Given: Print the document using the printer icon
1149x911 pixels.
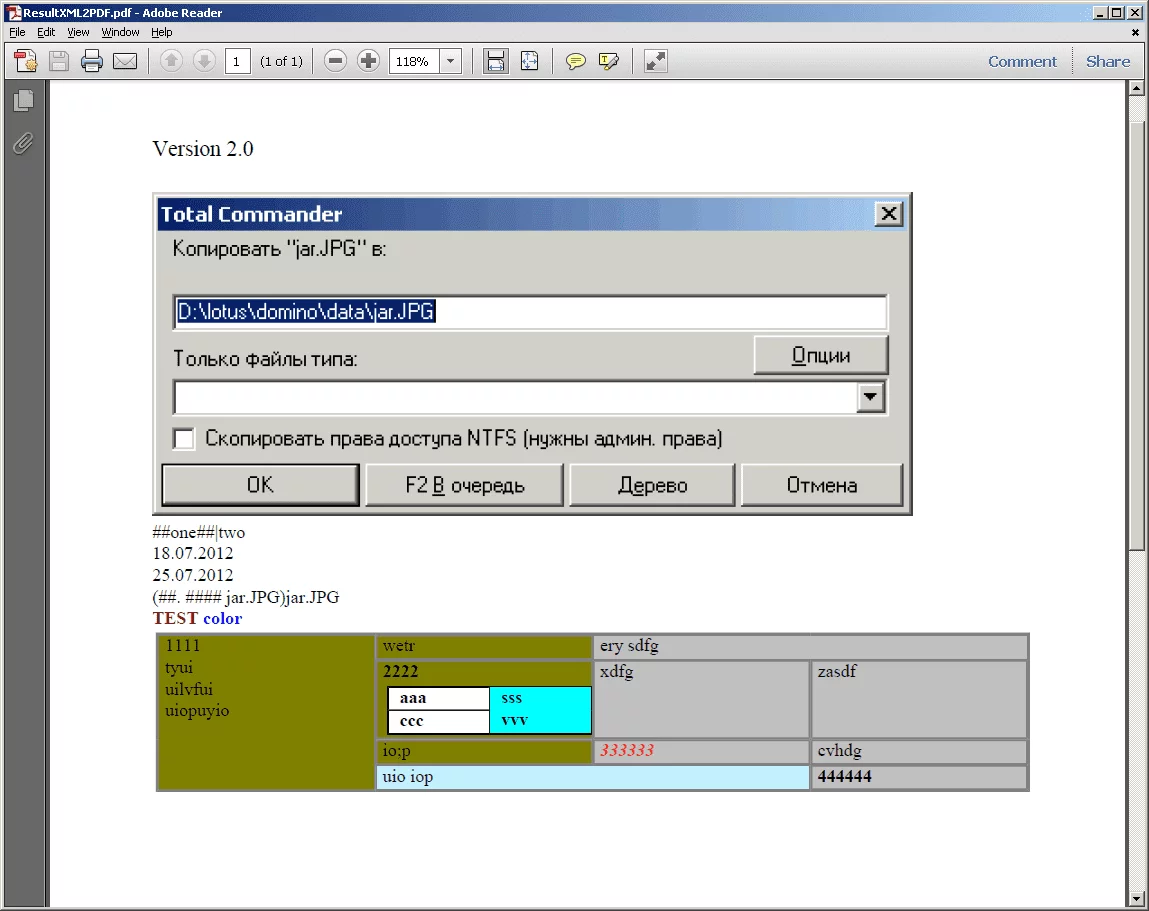Looking at the screenshot, I should 92,61.
